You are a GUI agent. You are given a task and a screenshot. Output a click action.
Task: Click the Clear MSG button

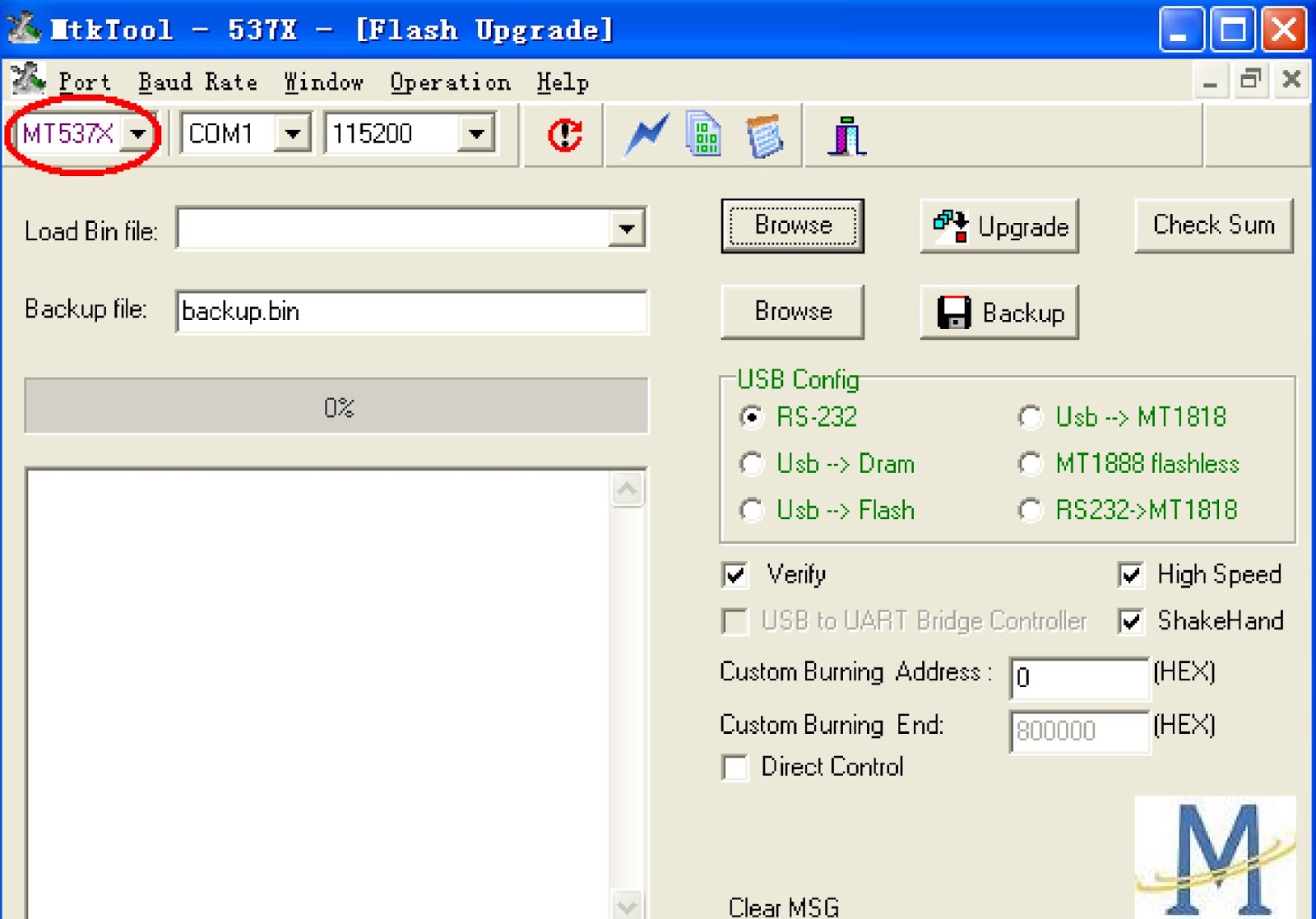(x=783, y=907)
